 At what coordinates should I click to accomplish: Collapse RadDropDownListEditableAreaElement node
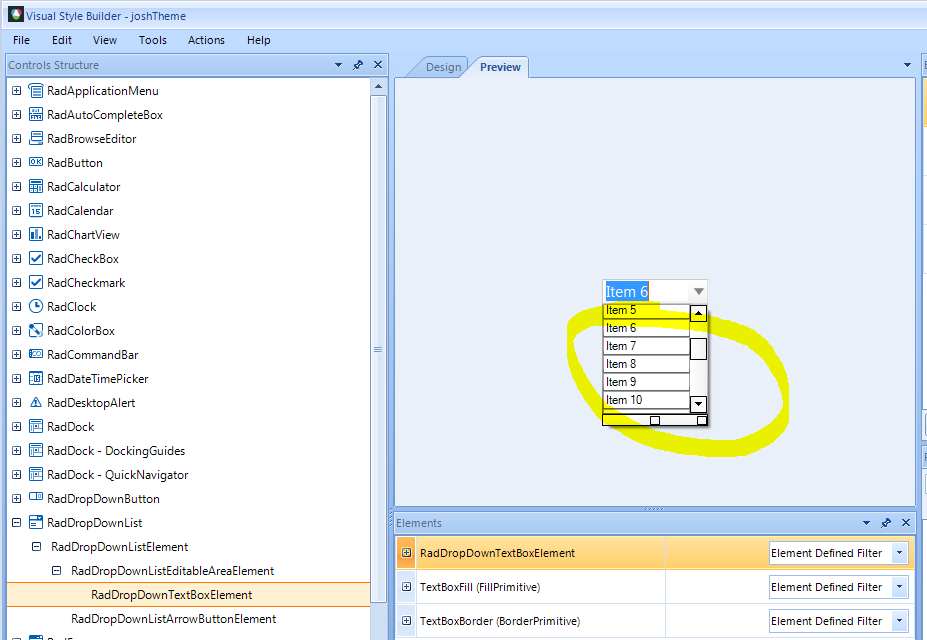click(x=56, y=571)
